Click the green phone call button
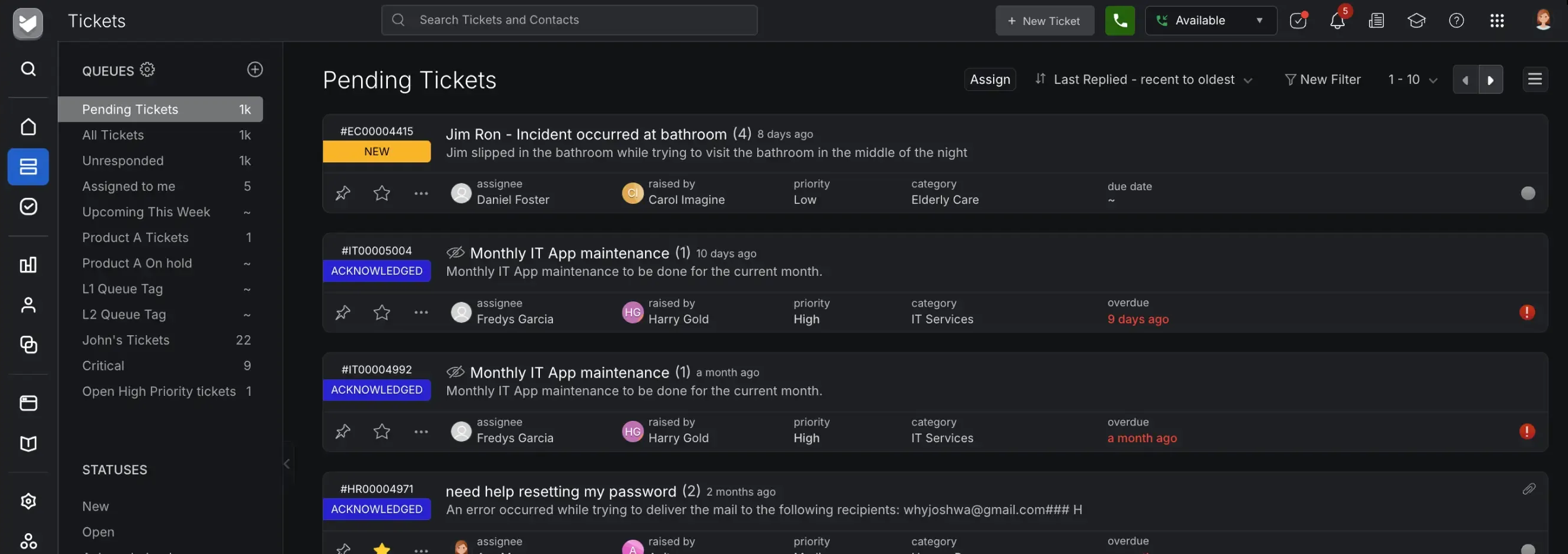 [1120, 20]
